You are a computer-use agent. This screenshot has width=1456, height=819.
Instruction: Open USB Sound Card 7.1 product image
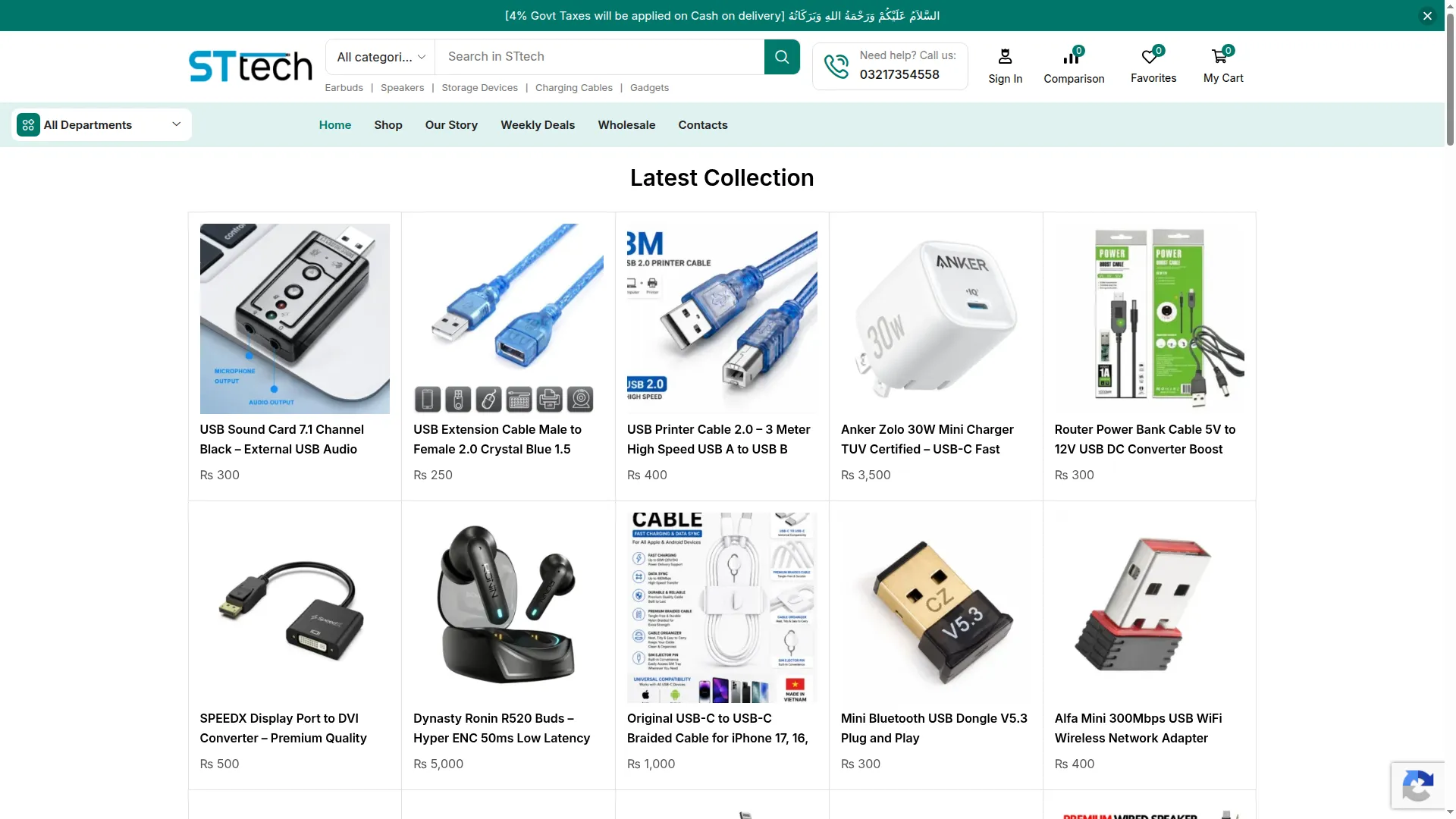pos(295,318)
